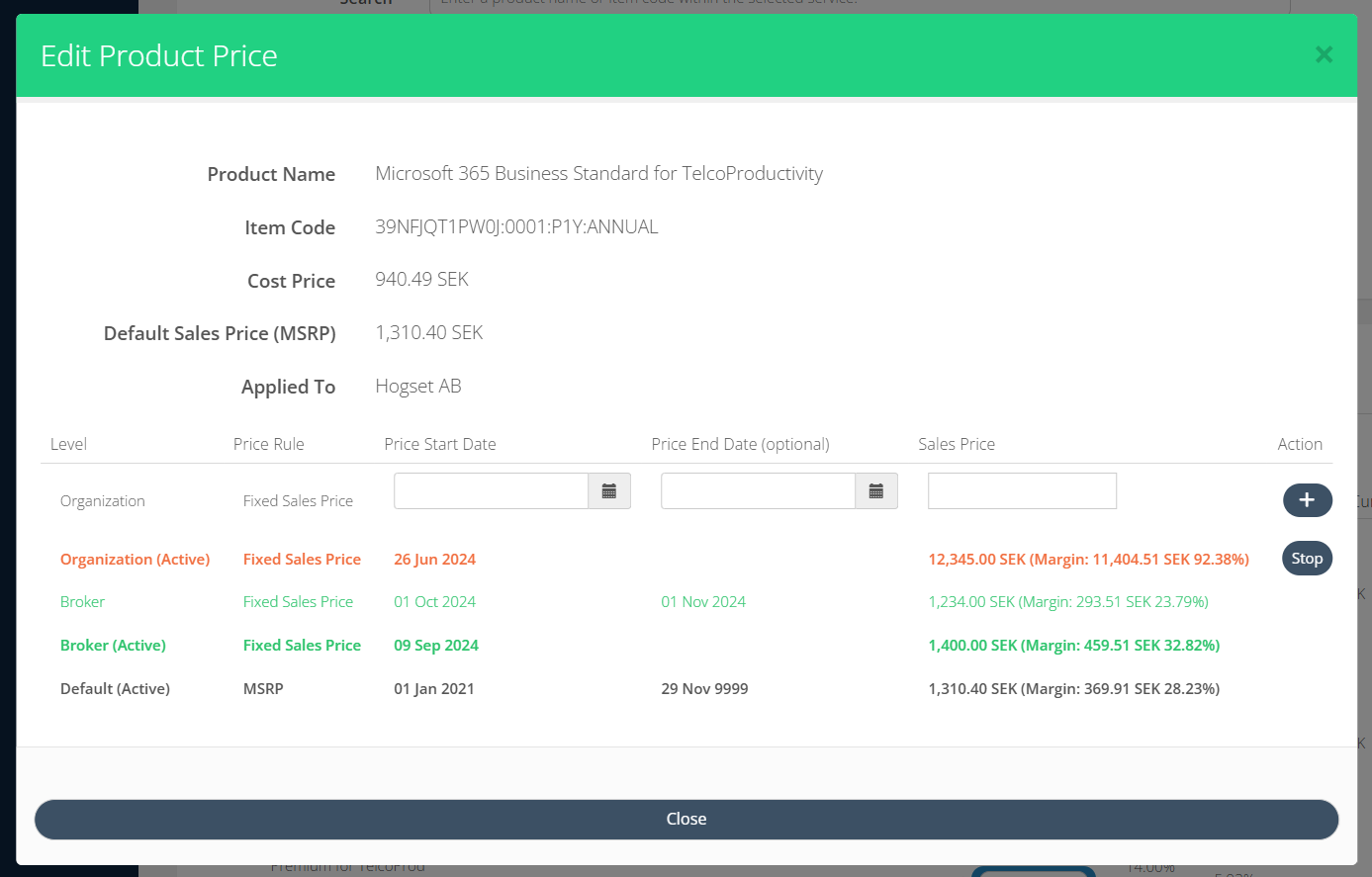The height and width of the screenshot is (877, 1372).
Task: Open the Price Start Date calendar picker
Action: (x=609, y=491)
